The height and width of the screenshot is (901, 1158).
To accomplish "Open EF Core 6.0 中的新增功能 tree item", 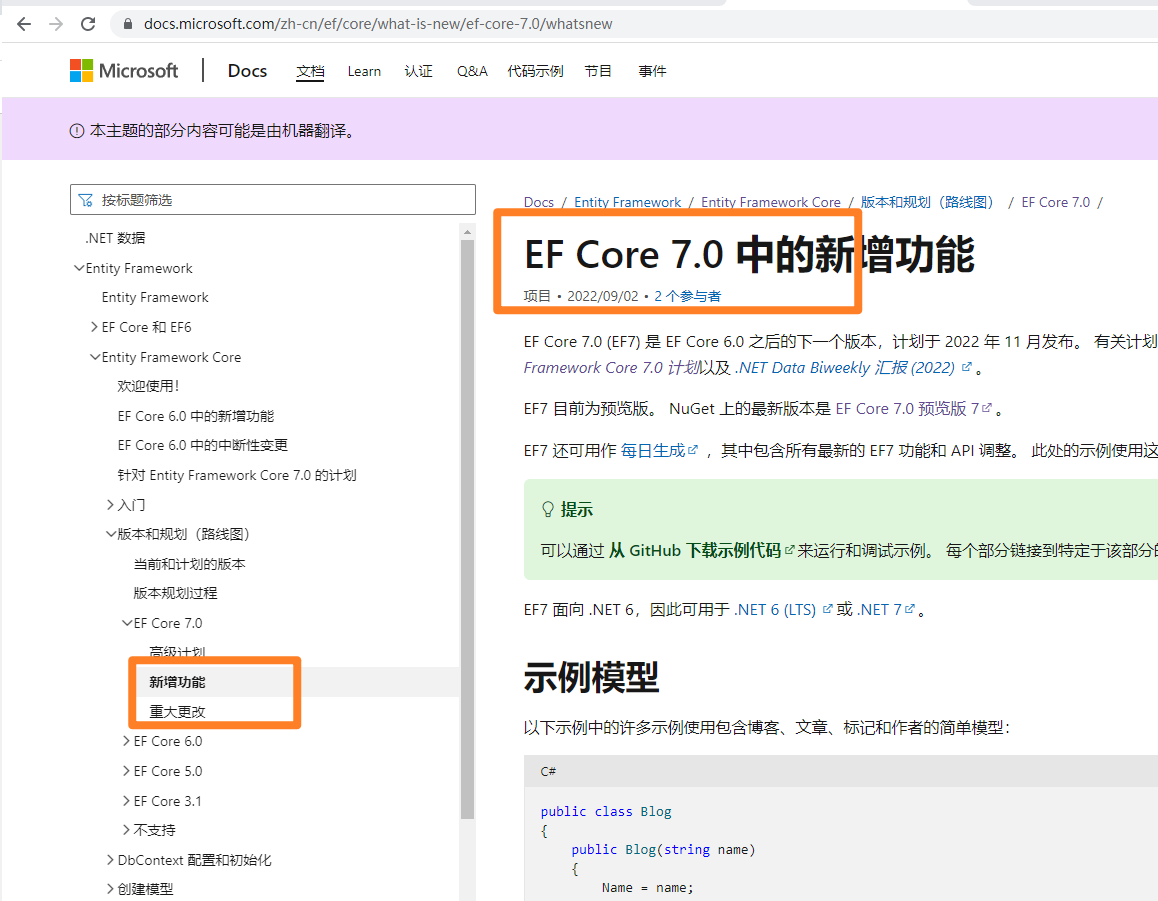I will [x=196, y=417].
